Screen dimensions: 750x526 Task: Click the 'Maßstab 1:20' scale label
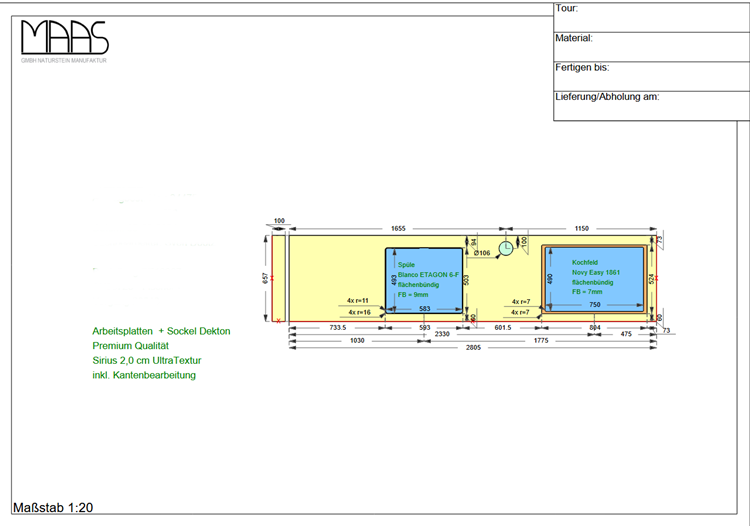[53, 507]
